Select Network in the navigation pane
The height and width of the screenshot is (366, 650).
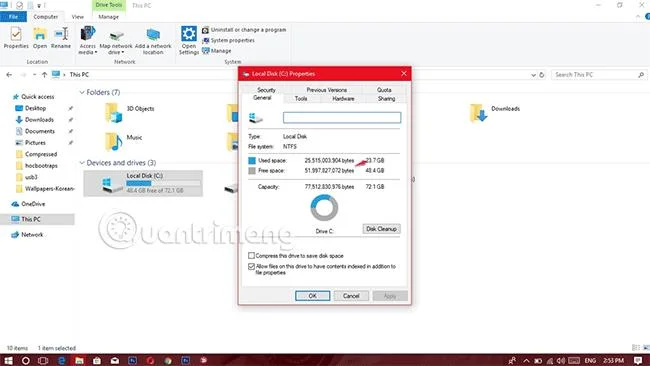point(27,235)
